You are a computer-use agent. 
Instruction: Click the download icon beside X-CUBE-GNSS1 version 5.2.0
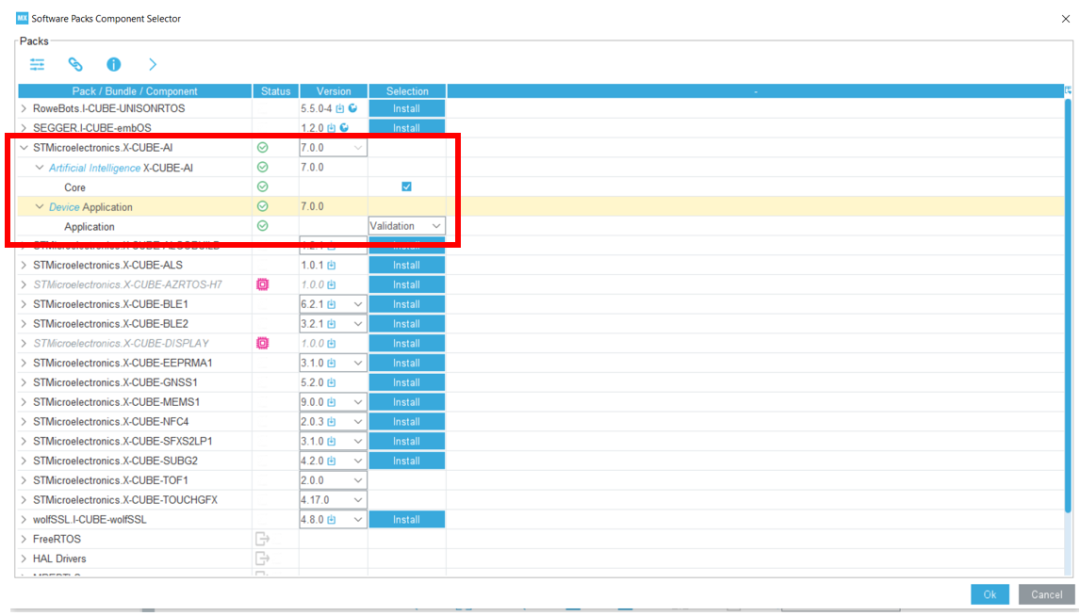pyautogui.click(x=331, y=382)
